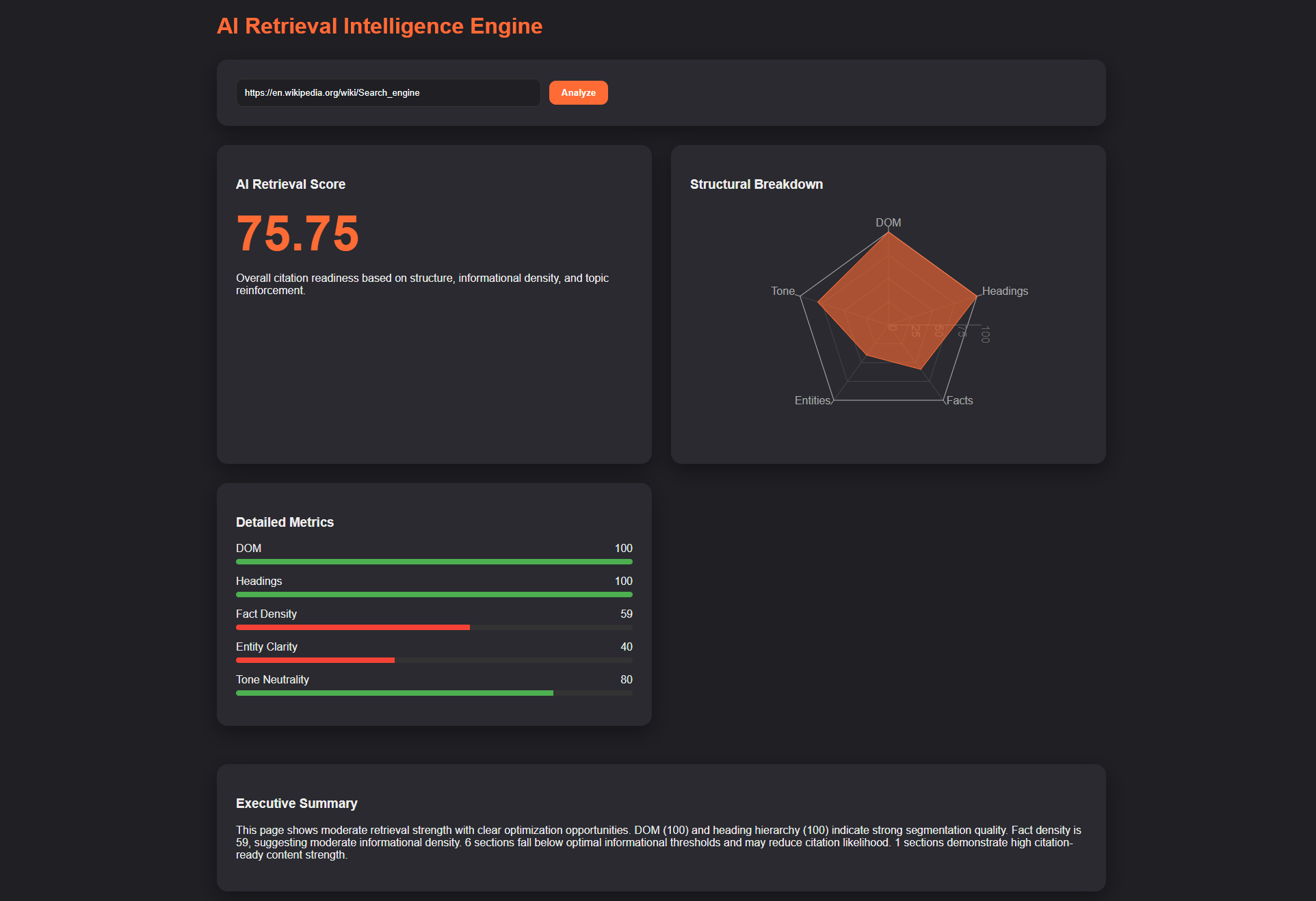The width and height of the screenshot is (1316, 901).
Task: Click the Headings progress bar
Action: click(434, 595)
